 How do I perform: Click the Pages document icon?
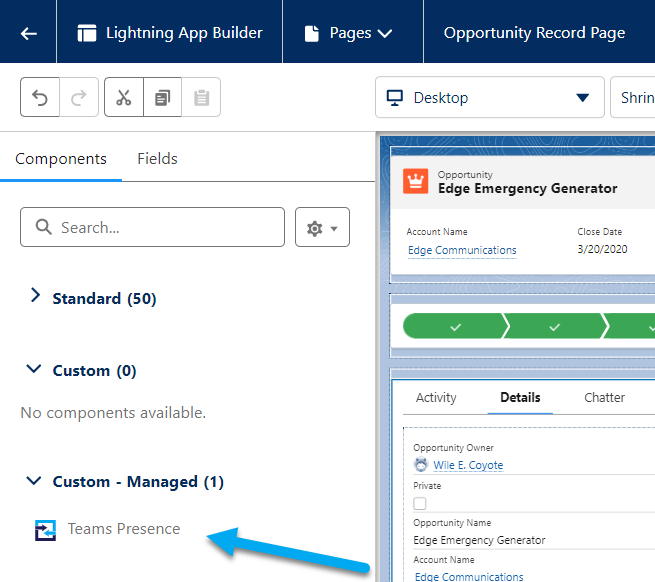(x=312, y=33)
